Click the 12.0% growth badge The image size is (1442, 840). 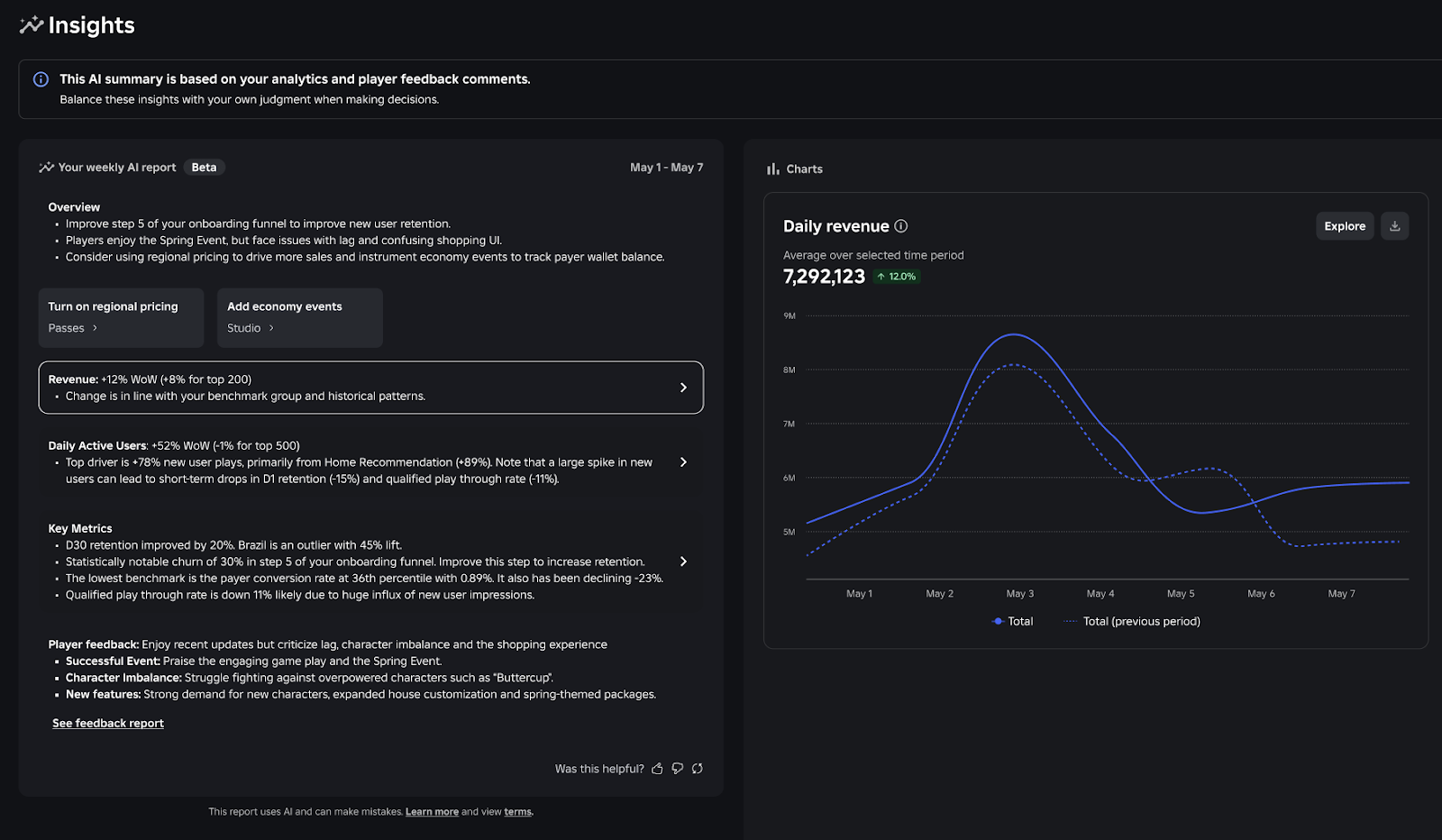tap(897, 277)
